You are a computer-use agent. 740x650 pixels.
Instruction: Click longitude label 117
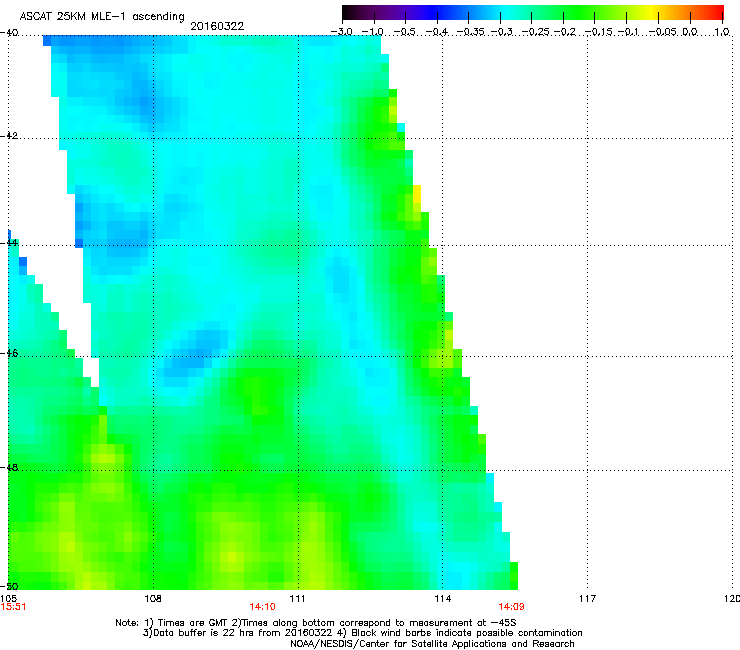pos(587,599)
